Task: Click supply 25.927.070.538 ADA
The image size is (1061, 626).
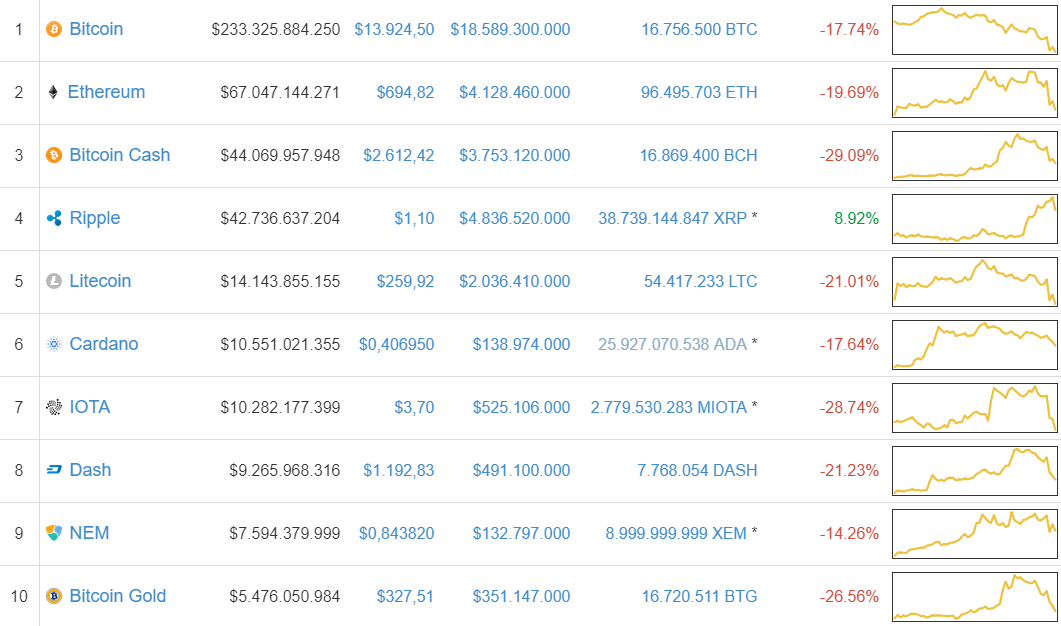Action: (x=673, y=344)
